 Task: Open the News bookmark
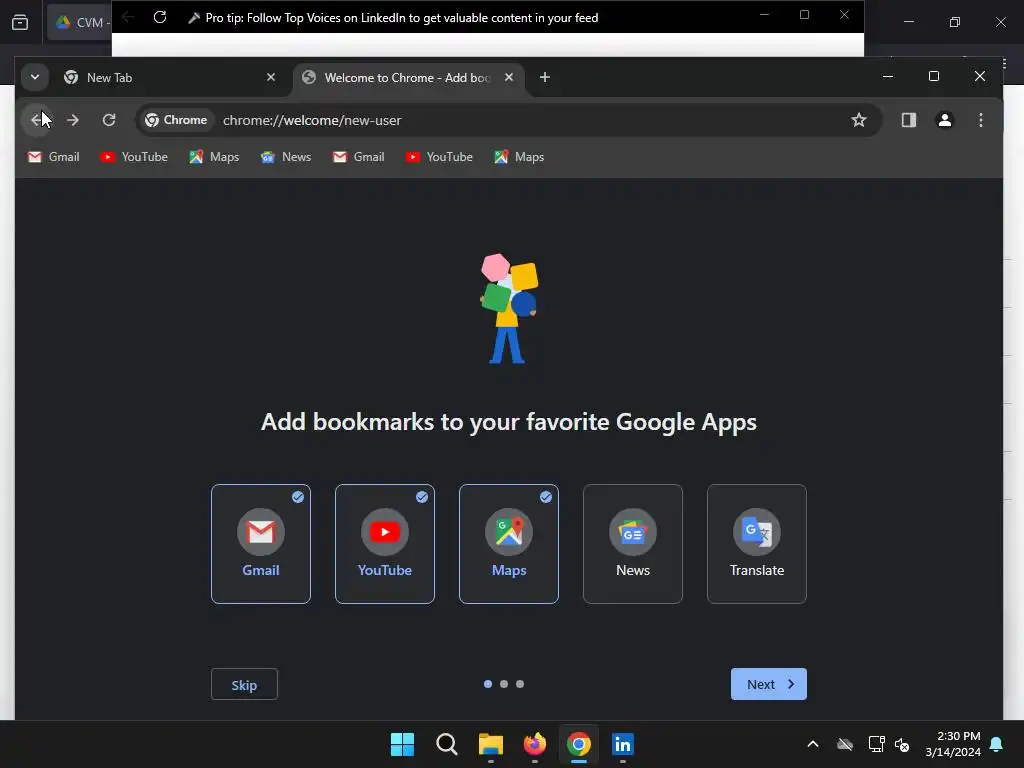[286, 157]
